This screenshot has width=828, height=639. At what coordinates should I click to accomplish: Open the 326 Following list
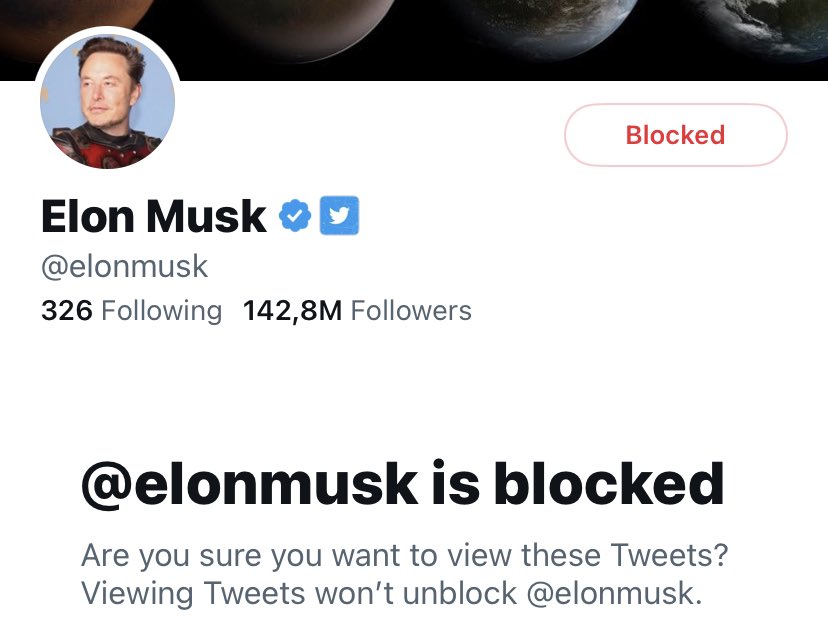click(131, 311)
